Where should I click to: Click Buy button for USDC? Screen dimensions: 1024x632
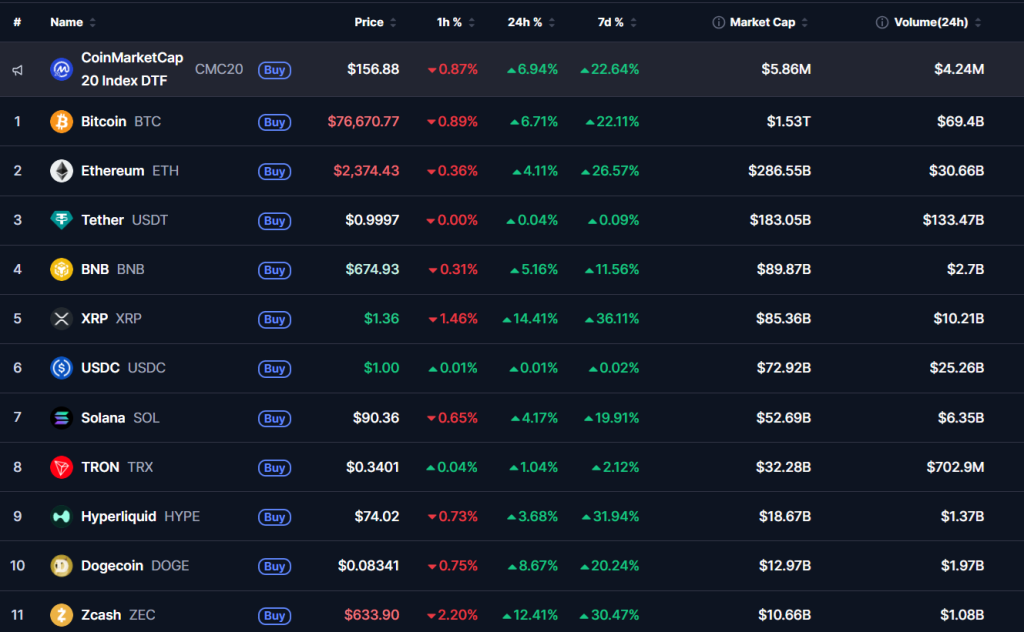pos(274,369)
